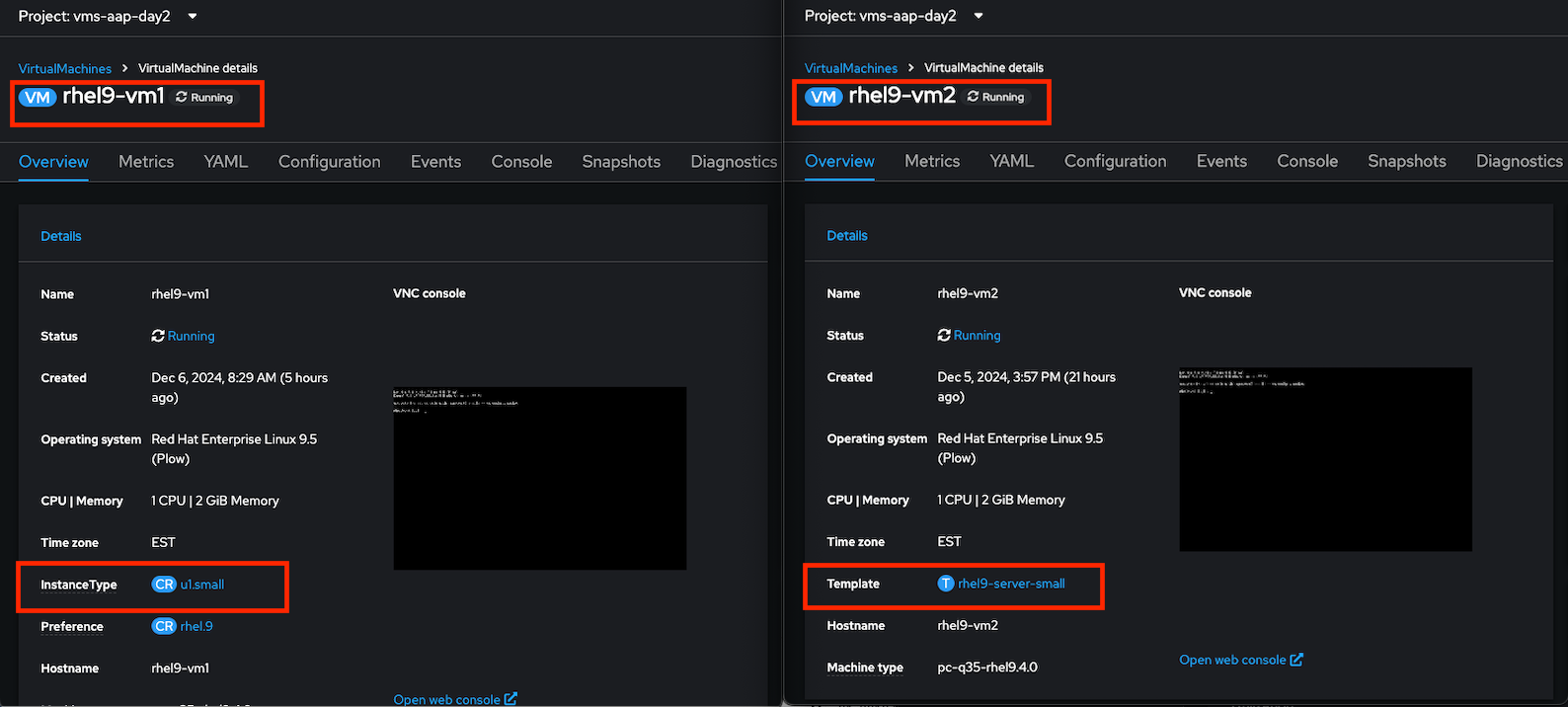The width and height of the screenshot is (1568, 707).
Task: Open YAML tab in rhel9-vm1 panel
Action: point(226,161)
